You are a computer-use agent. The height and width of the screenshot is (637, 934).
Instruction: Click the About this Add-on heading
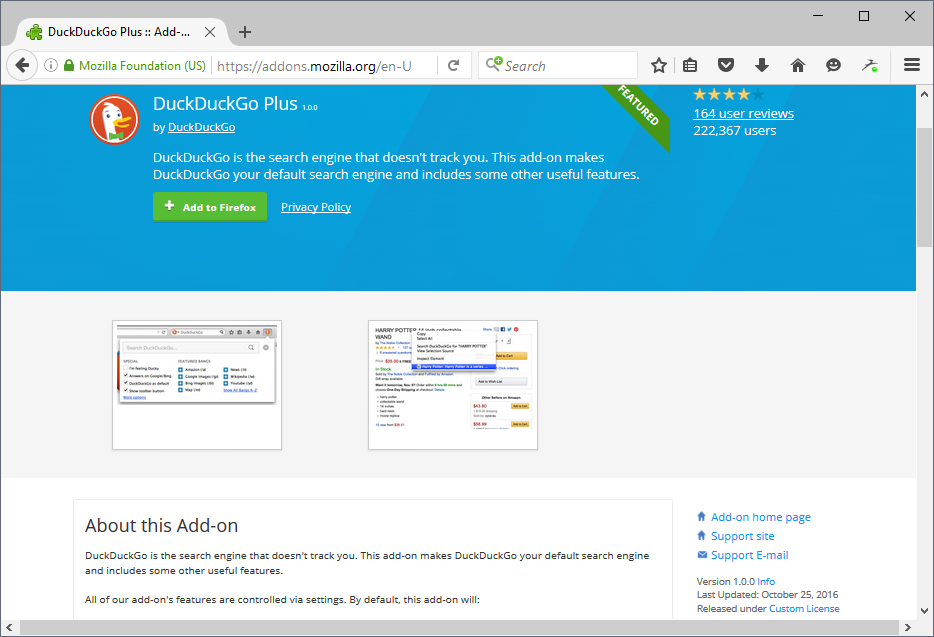tap(161, 526)
